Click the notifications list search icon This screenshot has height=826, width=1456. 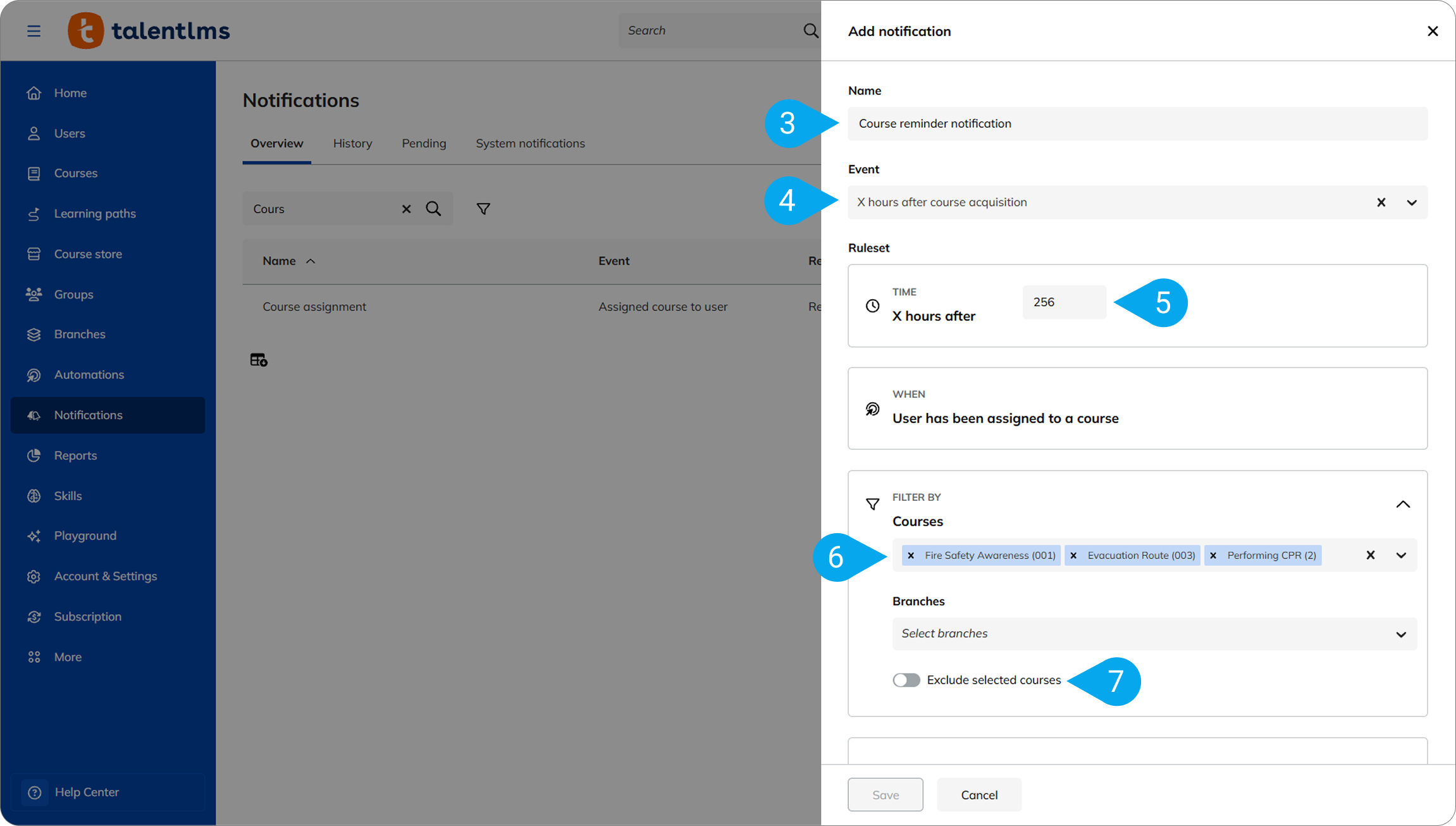pos(433,209)
